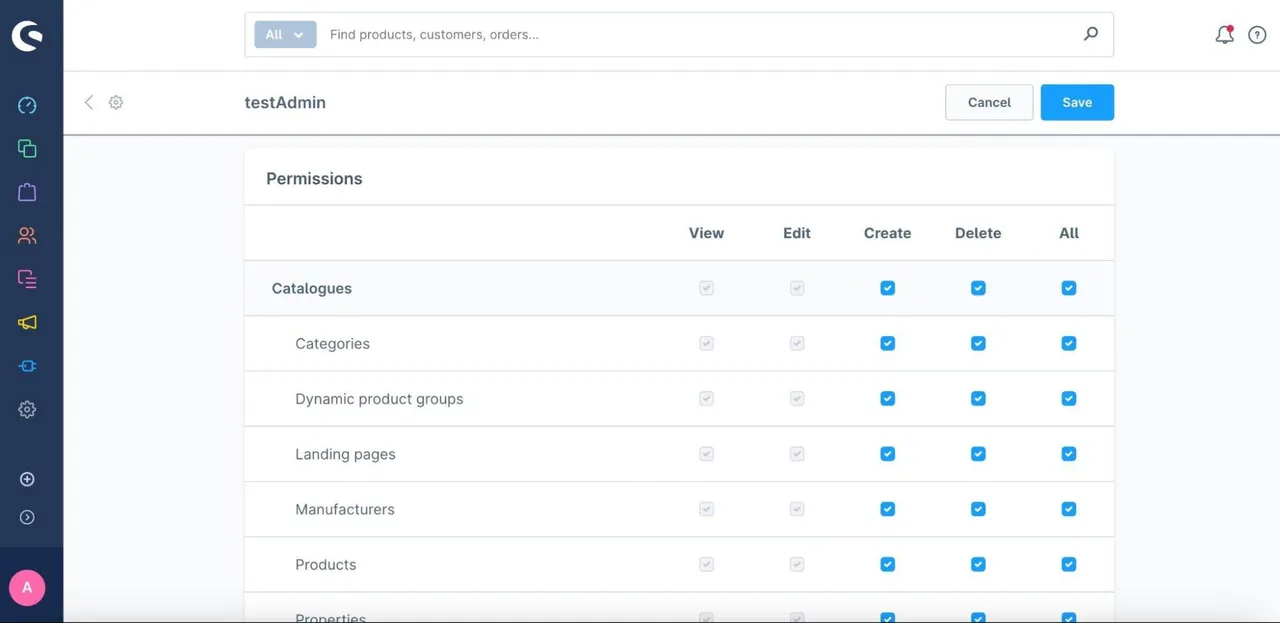Expand the sidebar with circled arrow icon

pos(27,517)
